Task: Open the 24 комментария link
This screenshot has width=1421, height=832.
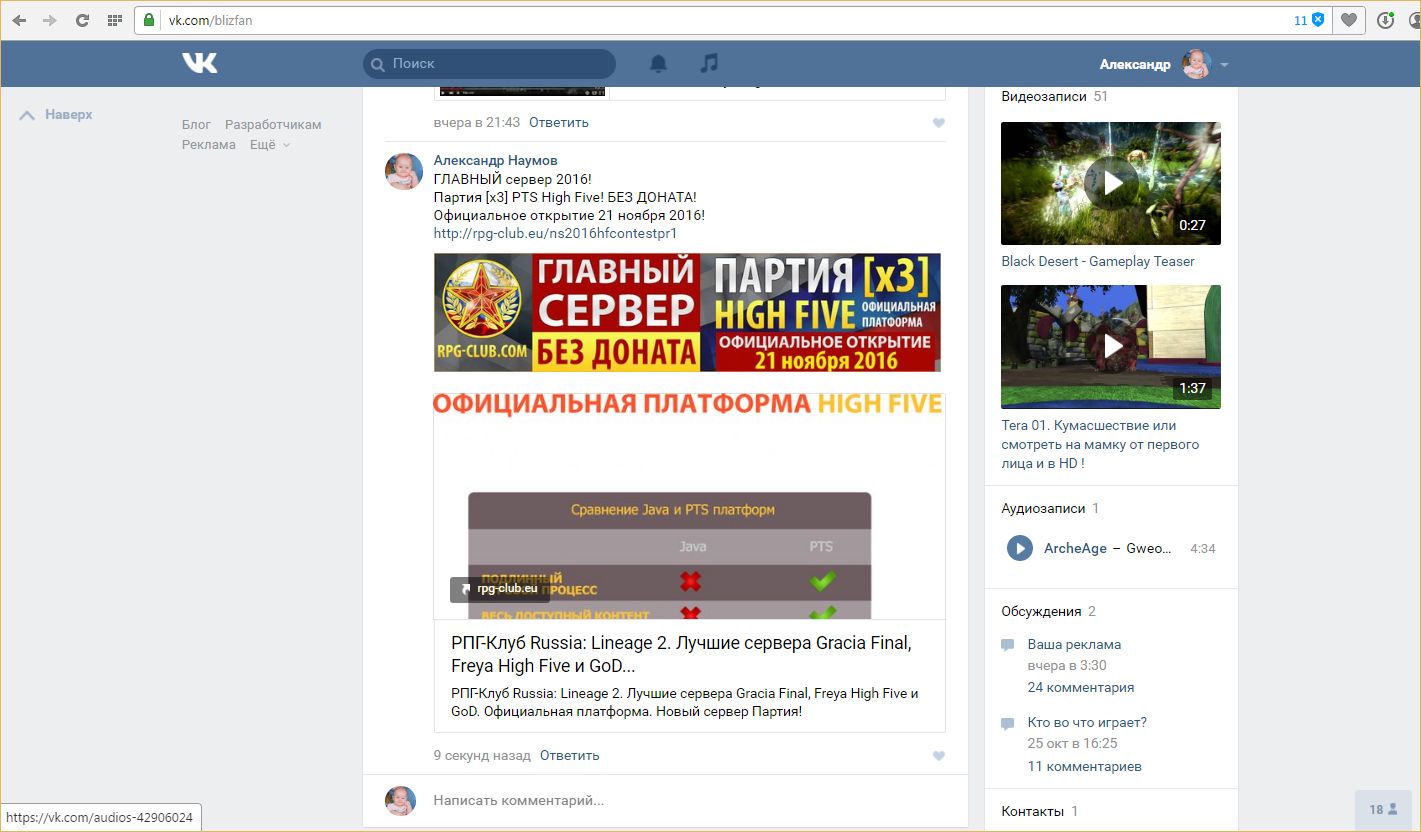Action: [x=1081, y=687]
